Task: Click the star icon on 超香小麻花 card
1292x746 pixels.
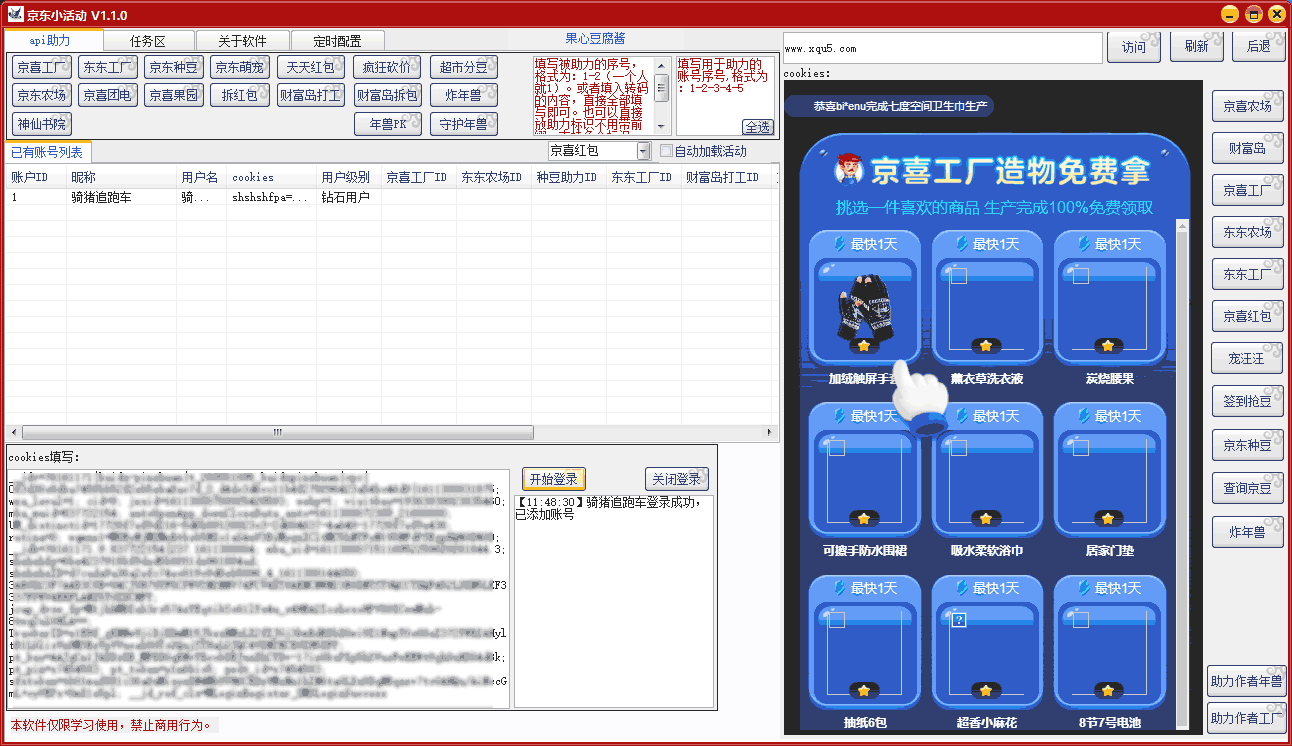Action: [985, 690]
